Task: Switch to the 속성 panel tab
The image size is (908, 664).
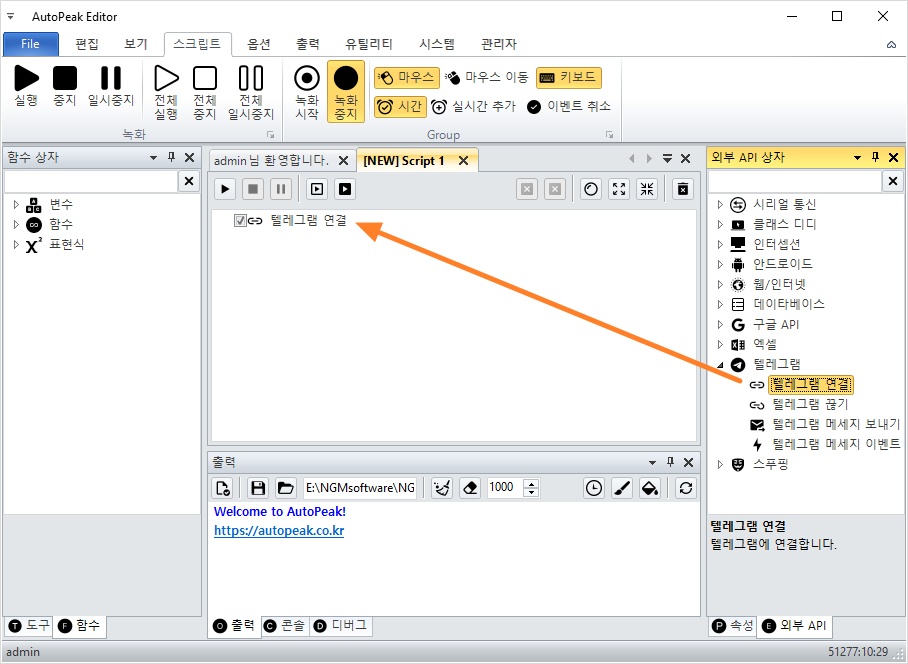Action: (733, 625)
